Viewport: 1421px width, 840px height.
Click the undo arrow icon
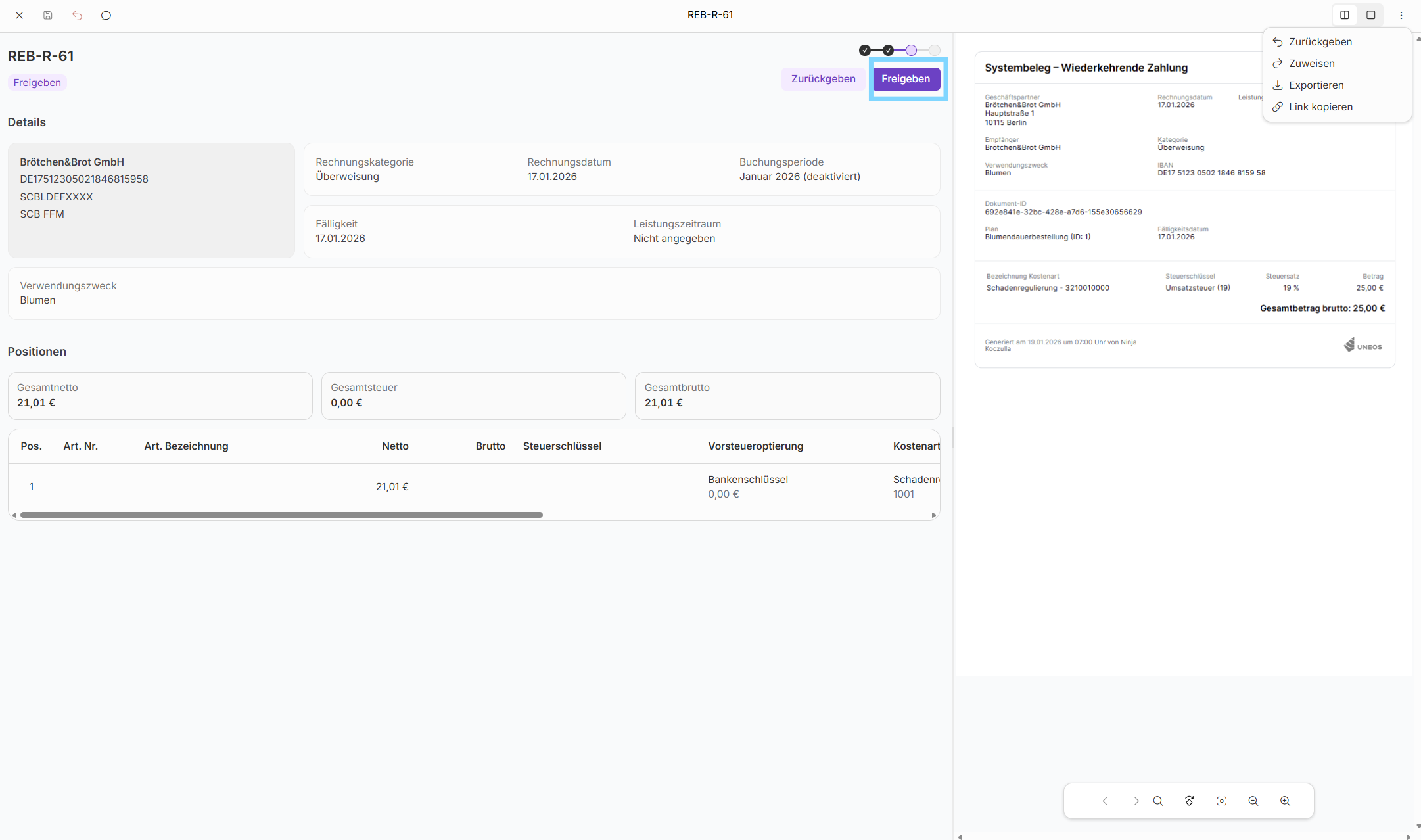[x=77, y=15]
